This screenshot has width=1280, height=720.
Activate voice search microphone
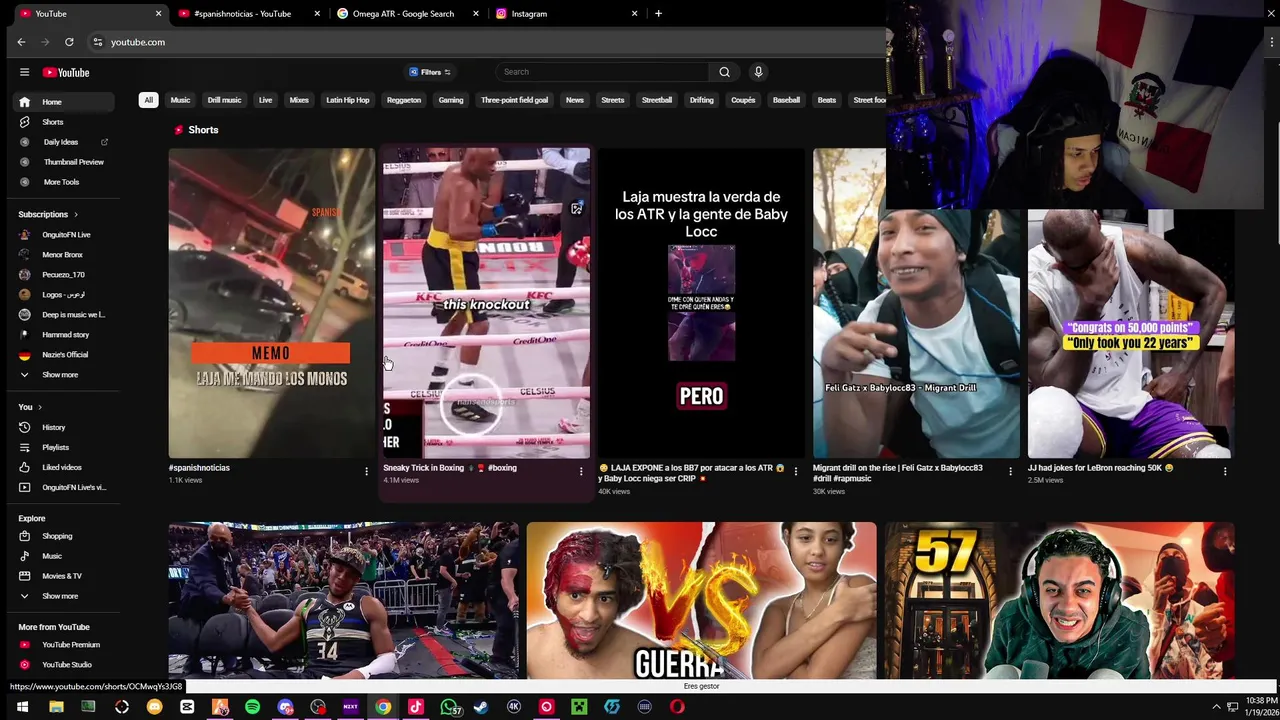tap(758, 72)
